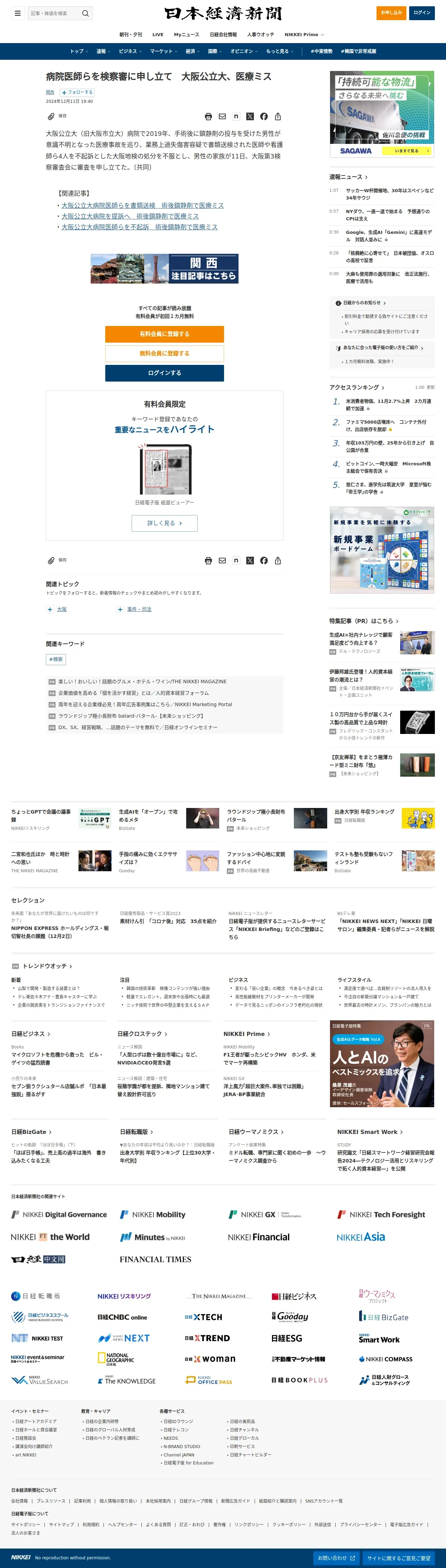
Task: Click the print icon below article date
Action: pyautogui.click(x=208, y=116)
